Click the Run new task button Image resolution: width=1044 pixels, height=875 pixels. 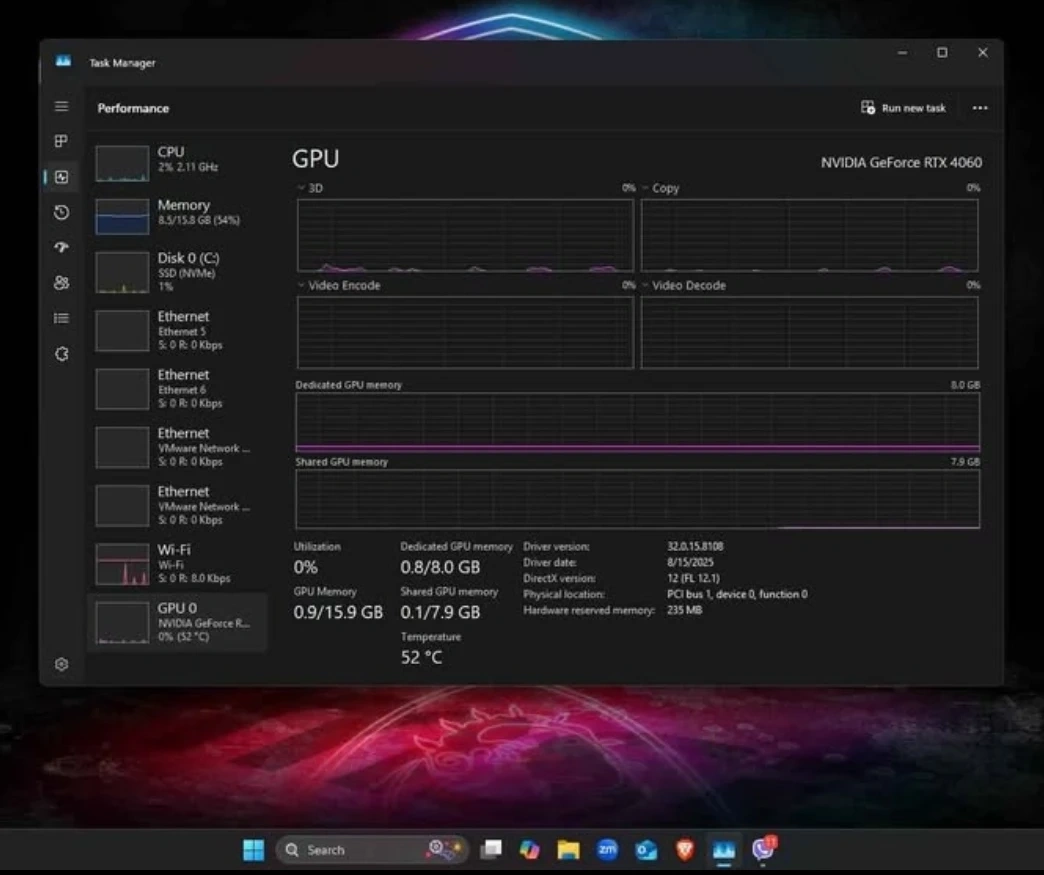click(x=903, y=108)
